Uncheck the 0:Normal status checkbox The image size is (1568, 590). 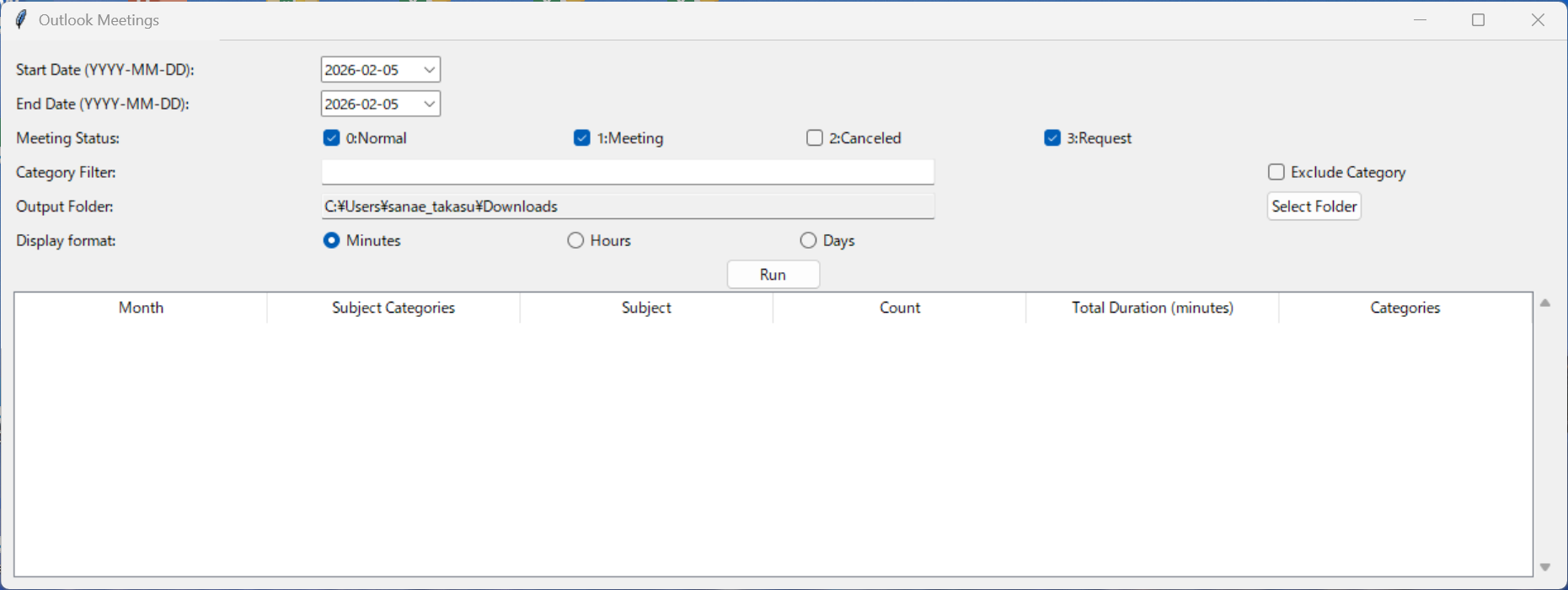tap(331, 138)
